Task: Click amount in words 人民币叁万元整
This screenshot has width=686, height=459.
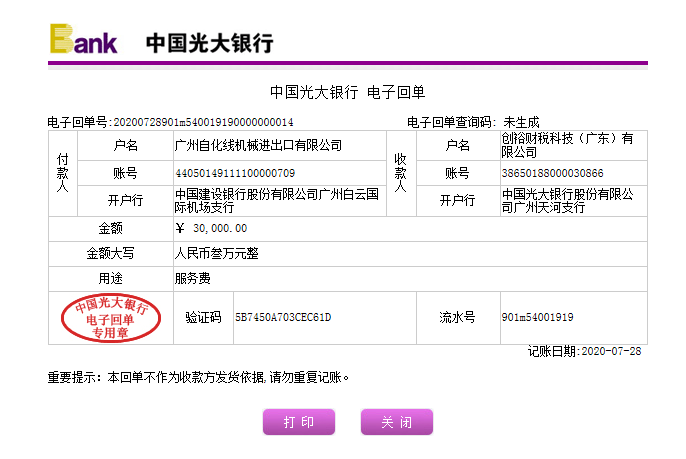Action: coord(217,253)
